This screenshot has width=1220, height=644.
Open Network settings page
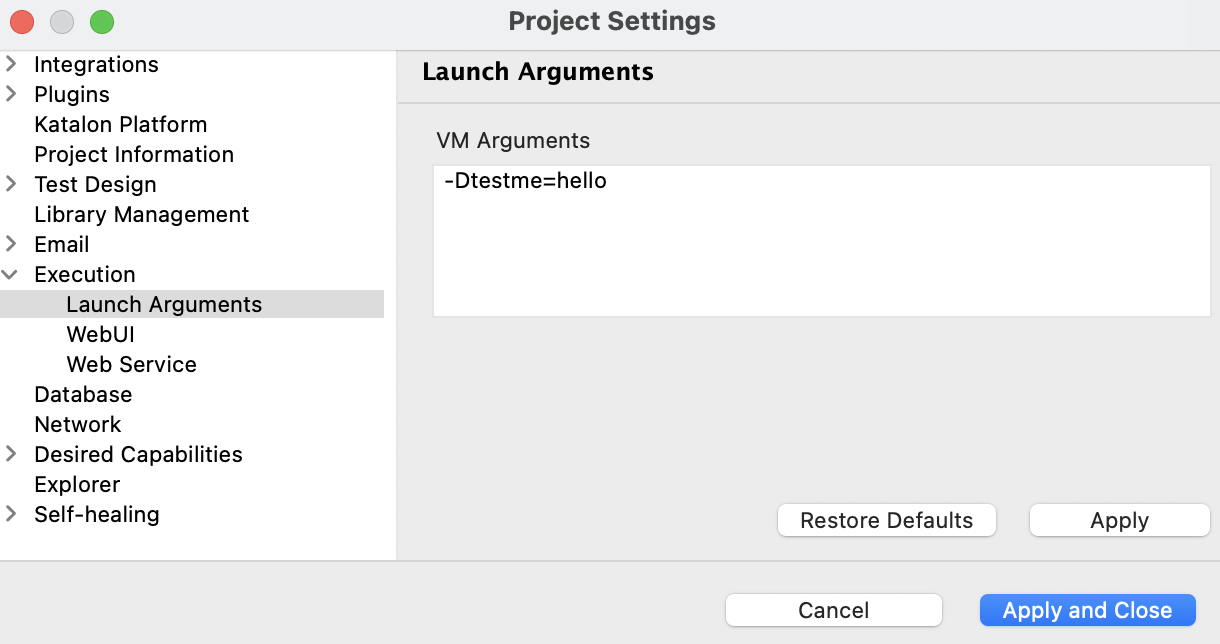click(x=77, y=425)
